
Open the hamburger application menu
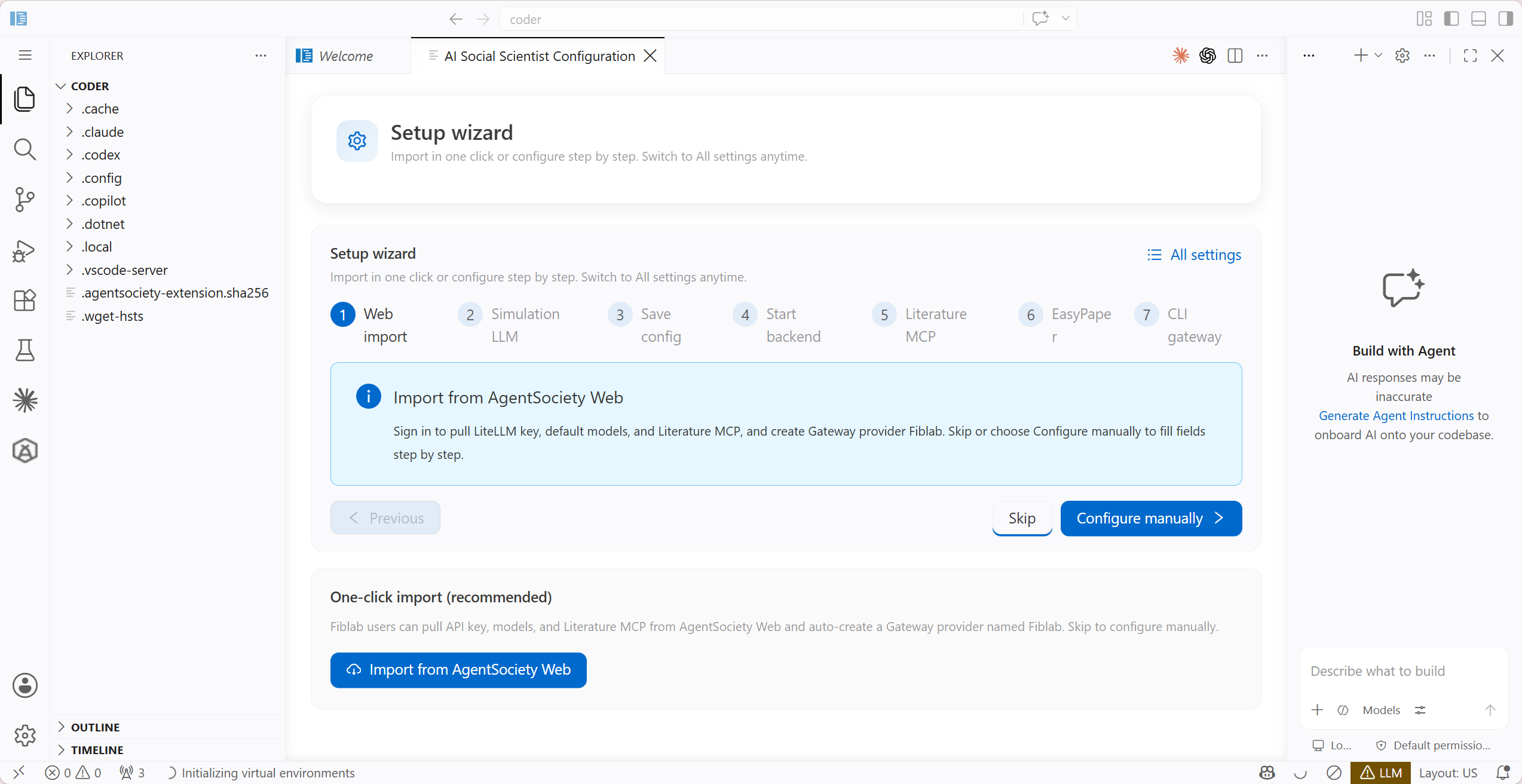click(x=25, y=56)
